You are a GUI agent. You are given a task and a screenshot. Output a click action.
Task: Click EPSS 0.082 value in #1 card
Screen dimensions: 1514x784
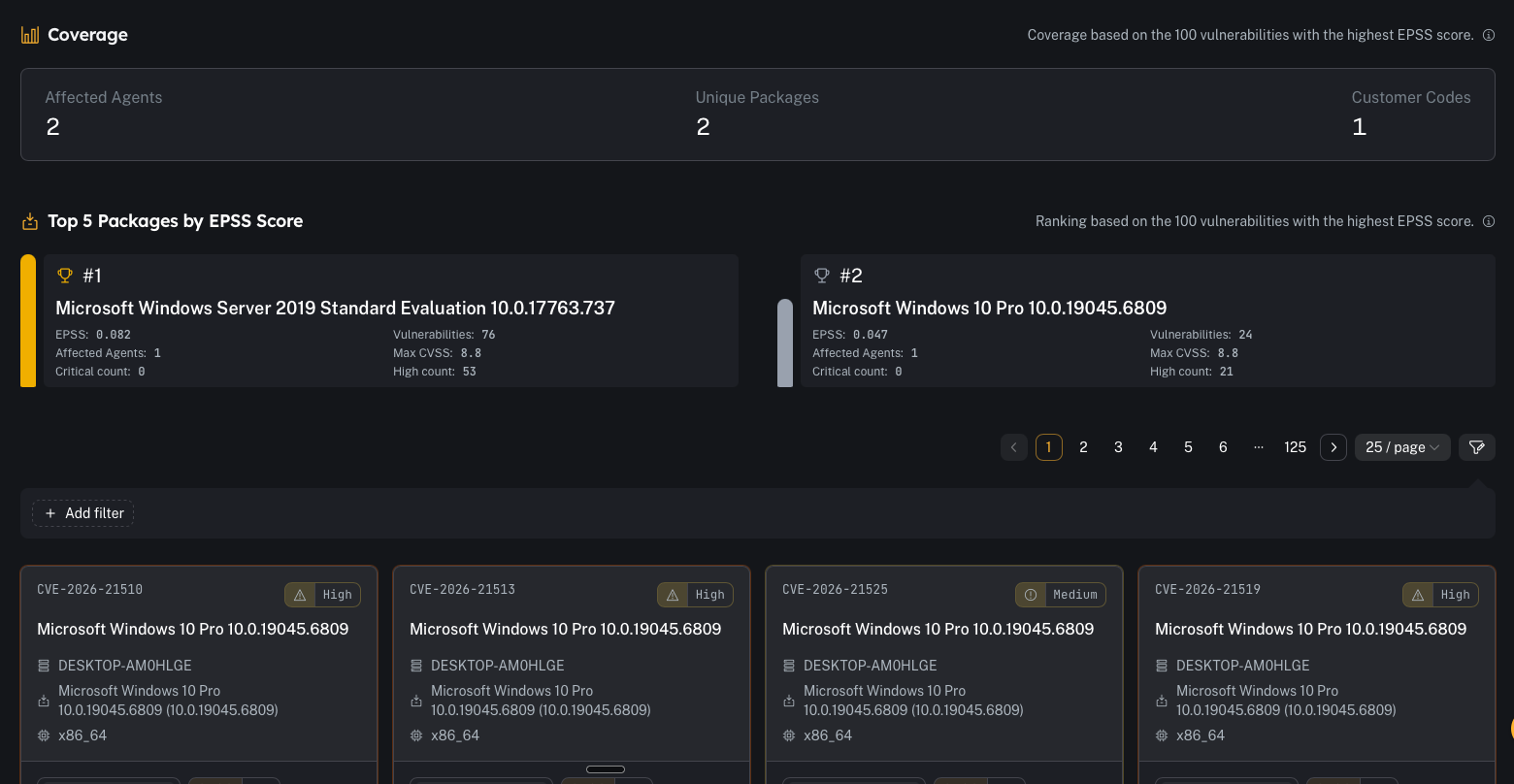click(114, 335)
